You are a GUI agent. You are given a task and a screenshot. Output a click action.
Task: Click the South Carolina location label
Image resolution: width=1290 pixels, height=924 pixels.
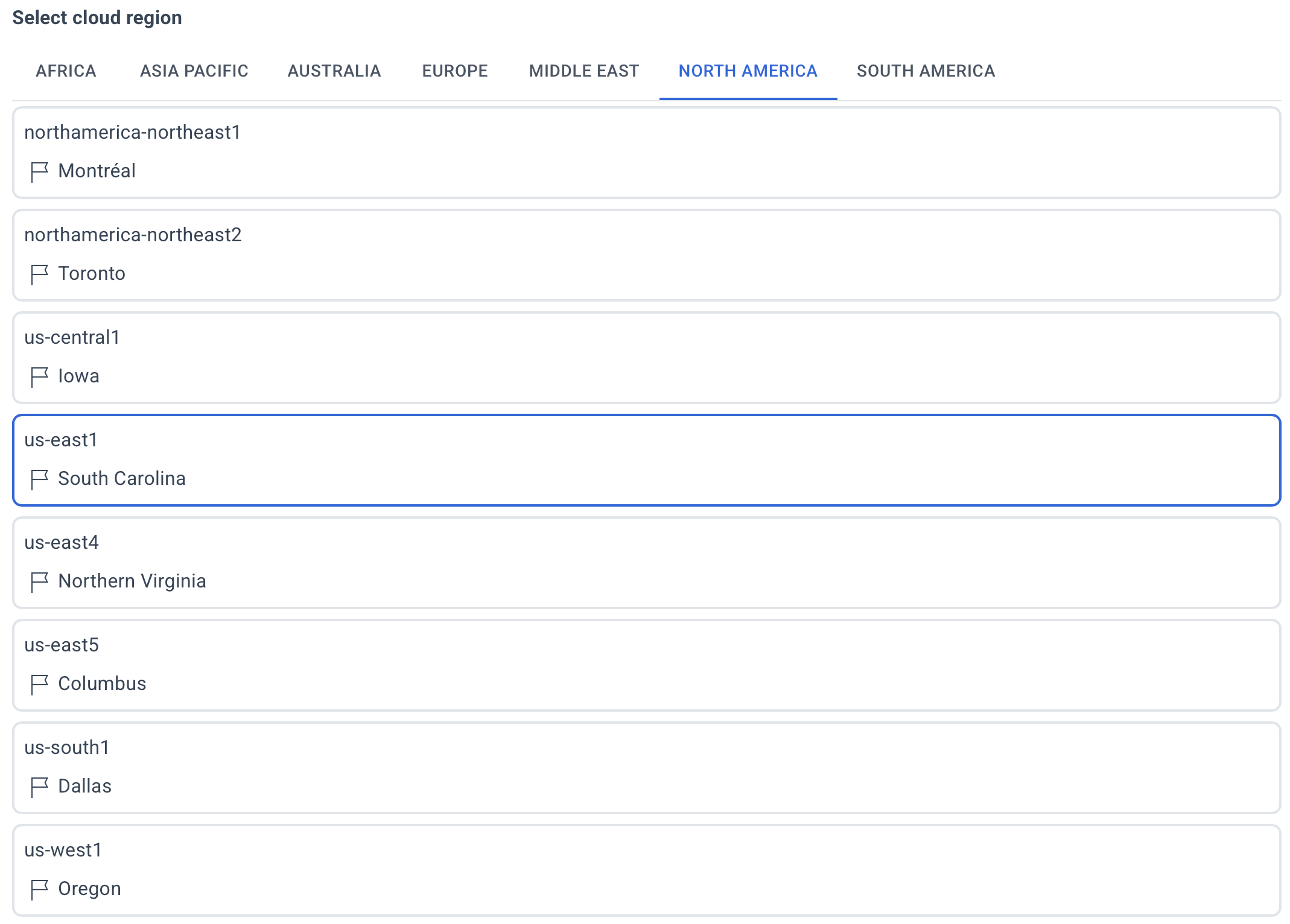[122, 478]
